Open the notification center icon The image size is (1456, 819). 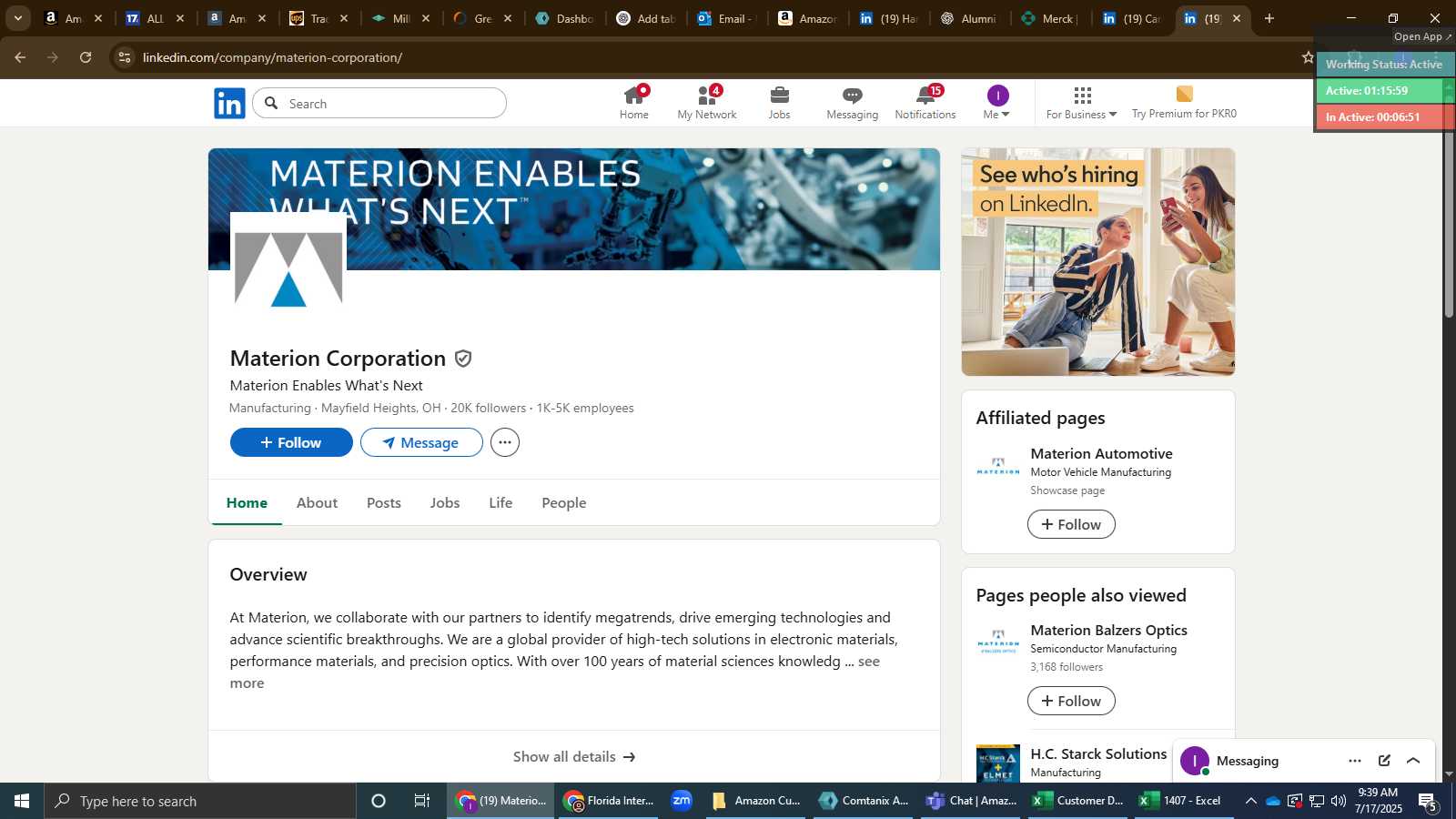[x=1428, y=801]
